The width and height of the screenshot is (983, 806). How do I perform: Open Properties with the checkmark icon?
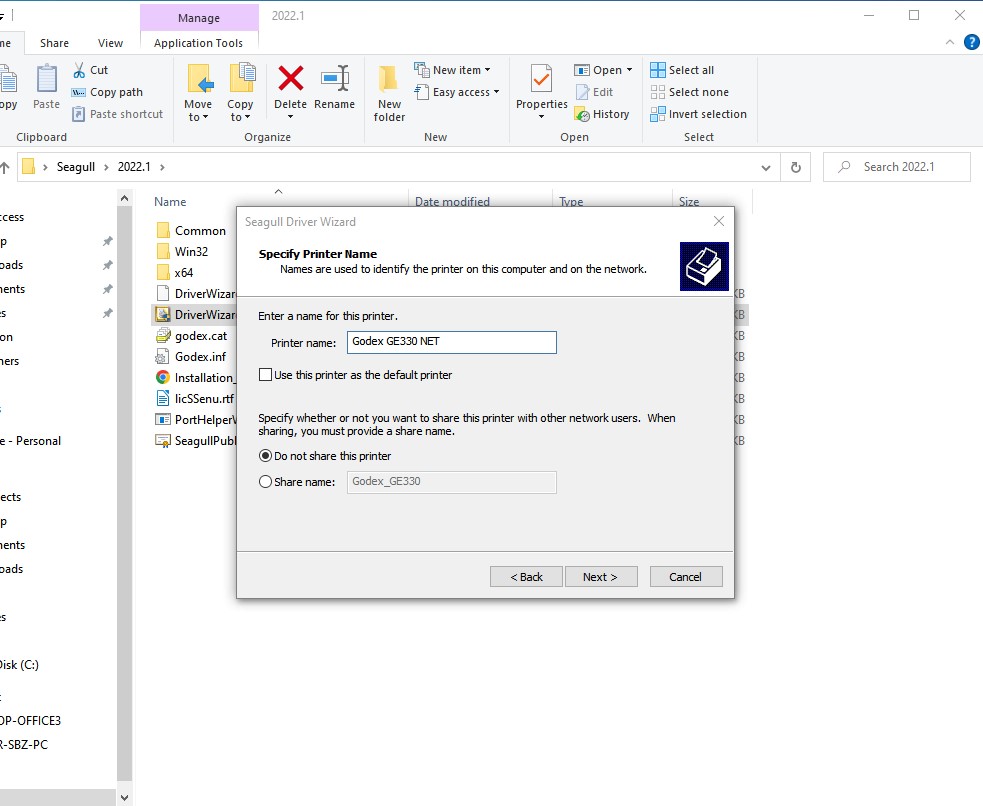tap(541, 79)
